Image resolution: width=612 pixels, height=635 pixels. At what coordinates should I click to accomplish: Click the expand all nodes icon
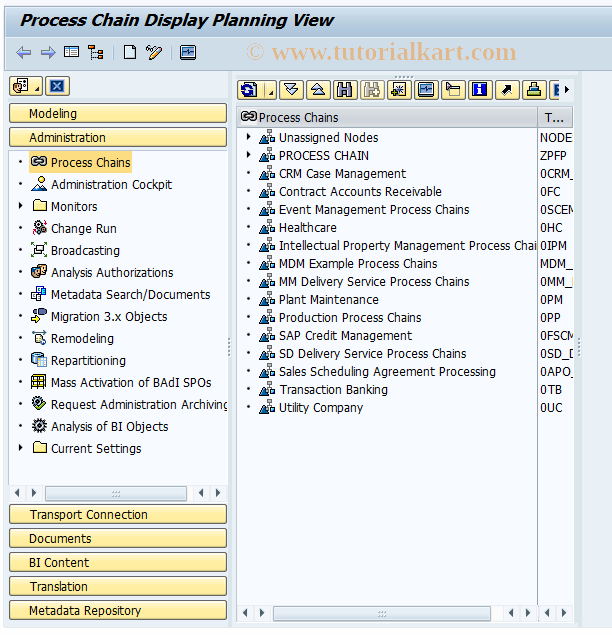click(x=291, y=90)
